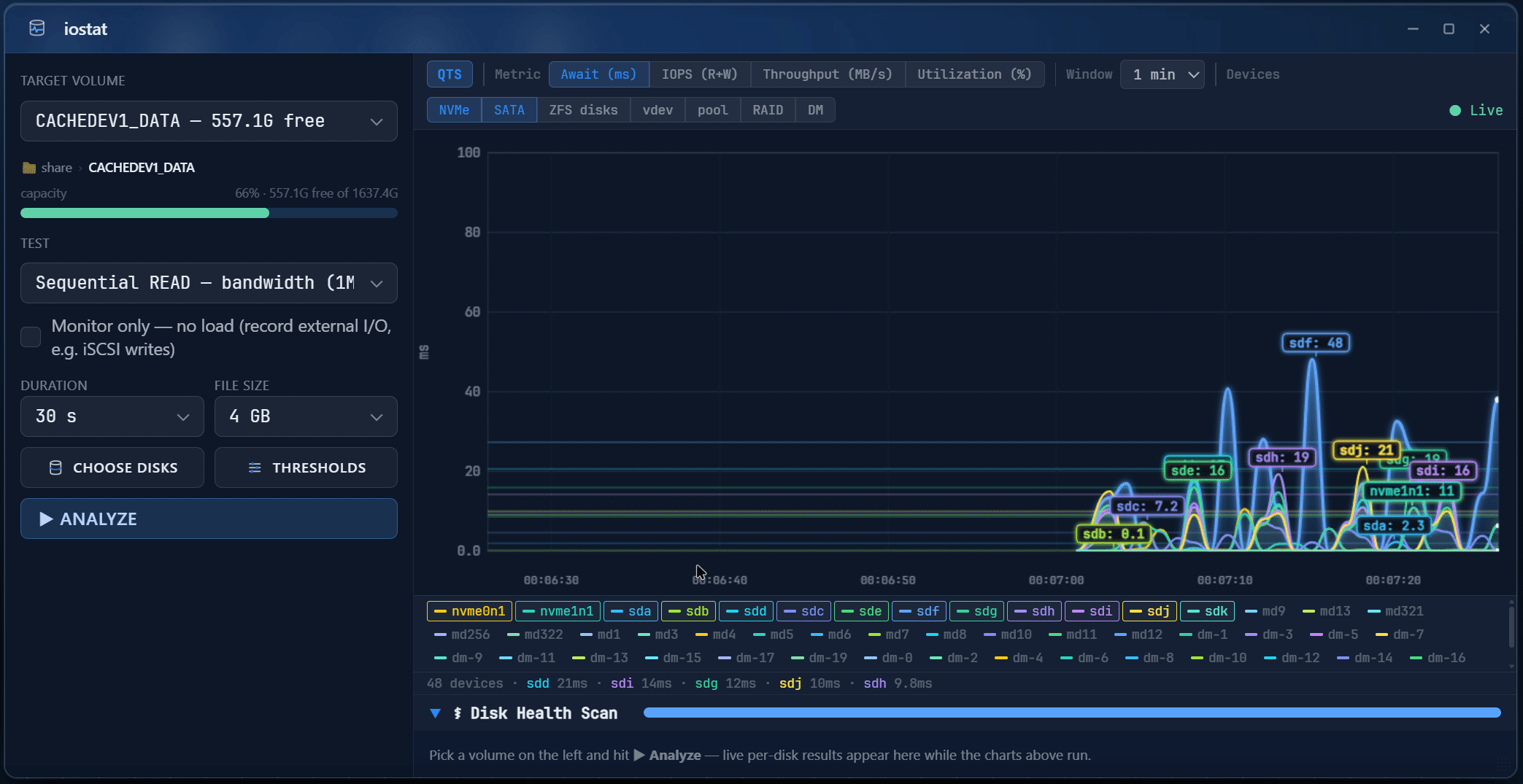Start the test with Analyze button
The height and width of the screenshot is (784, 1523).
209,519
